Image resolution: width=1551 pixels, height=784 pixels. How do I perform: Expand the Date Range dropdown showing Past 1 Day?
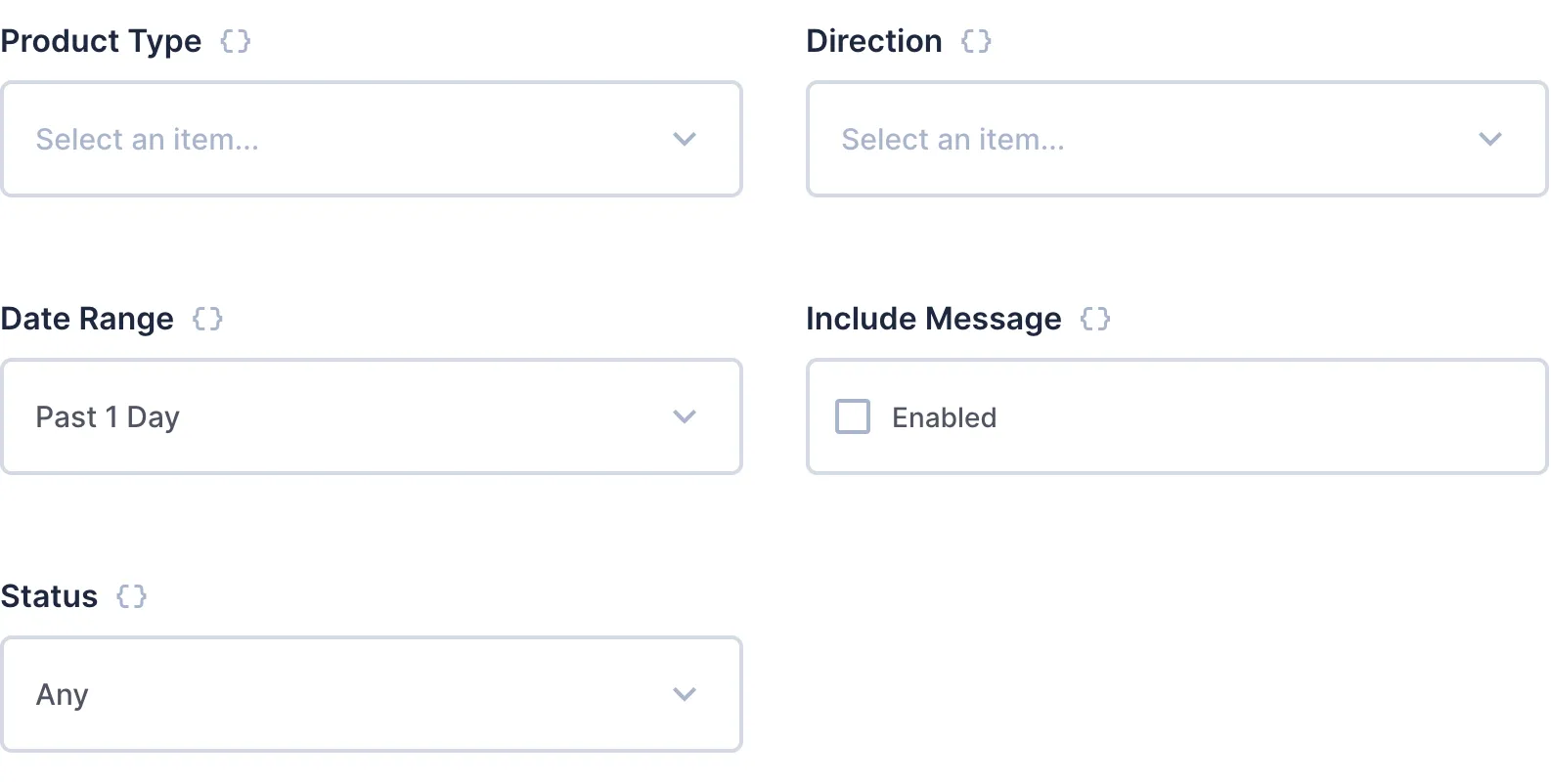coord(372,416)
